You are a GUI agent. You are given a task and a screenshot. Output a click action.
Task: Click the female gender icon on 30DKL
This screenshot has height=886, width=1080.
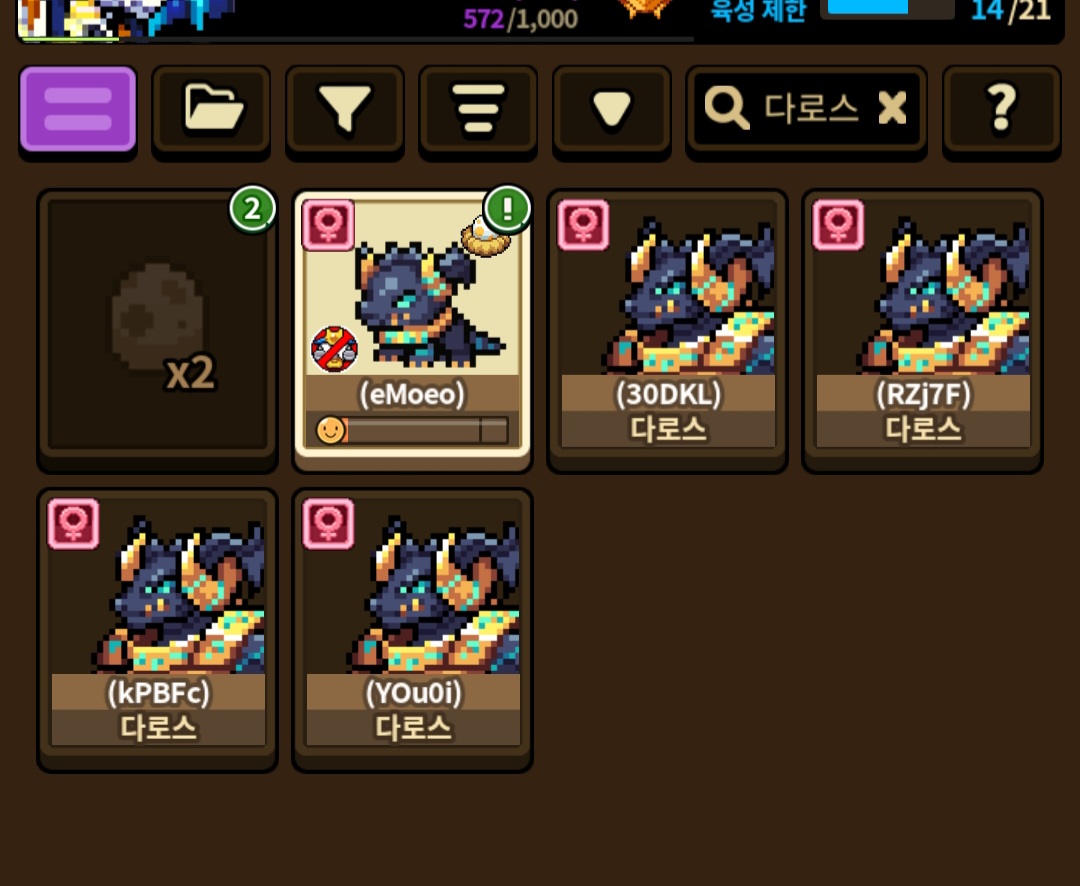583,225
